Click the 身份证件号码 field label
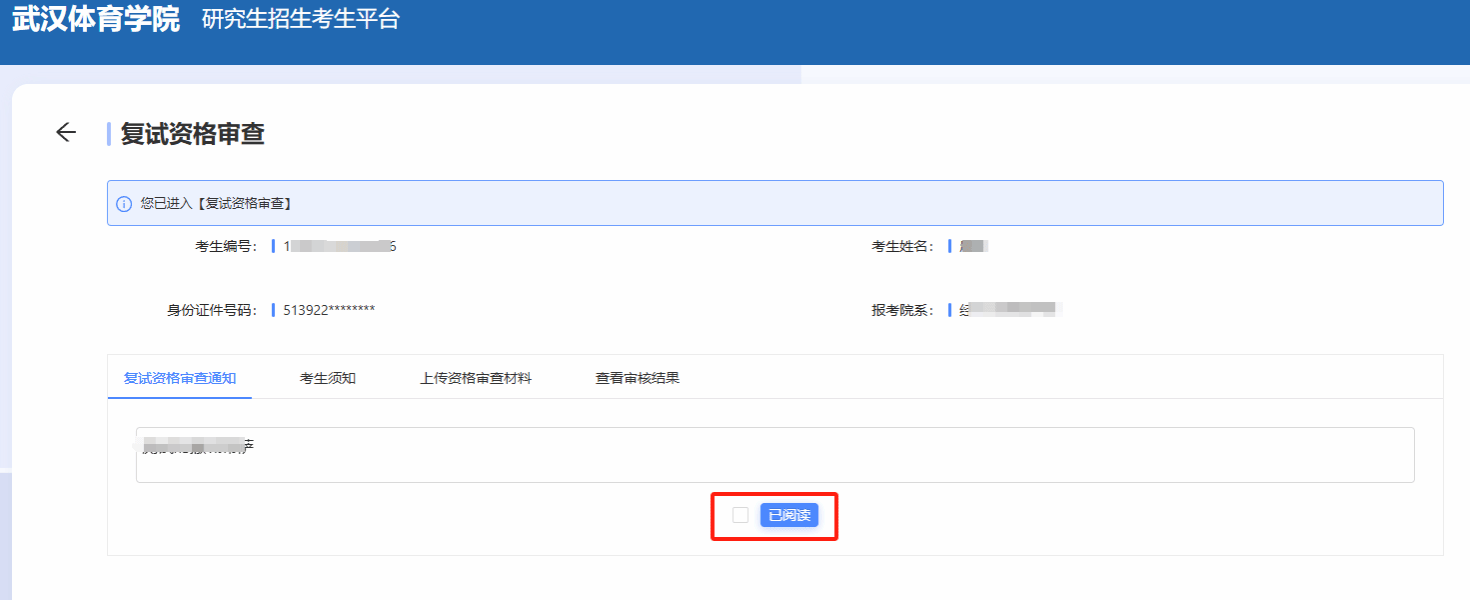Screen dimensions: 1470x600 pyautogui.click(x=213, y=310)
